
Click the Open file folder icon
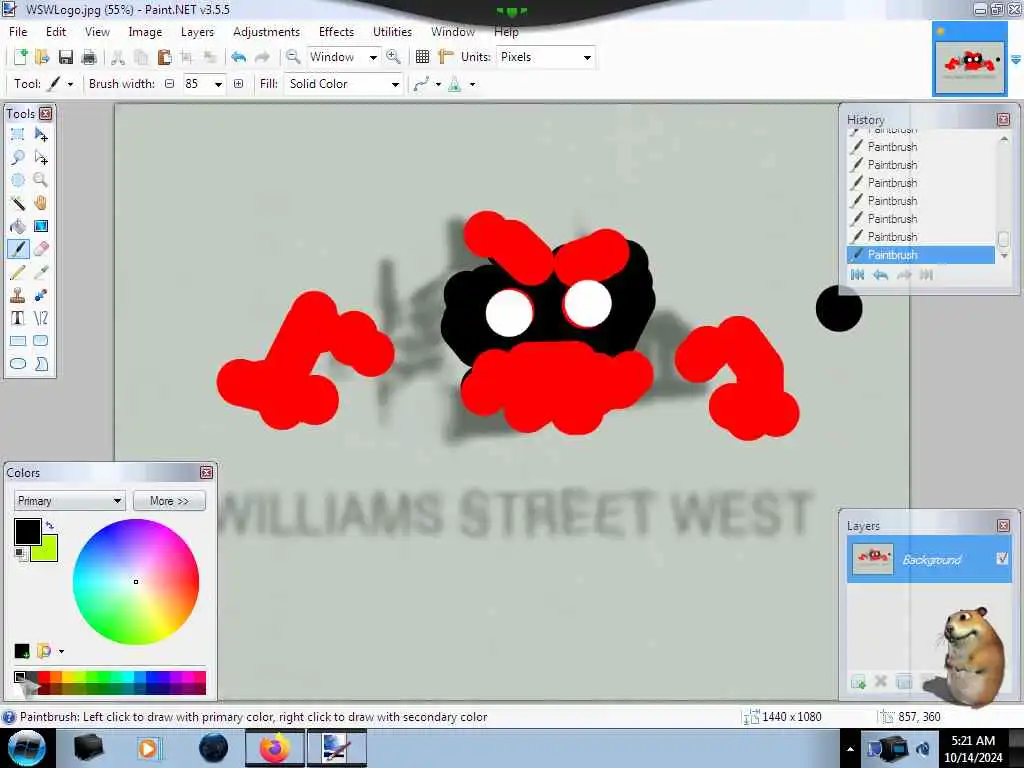[x=42, y=57]
